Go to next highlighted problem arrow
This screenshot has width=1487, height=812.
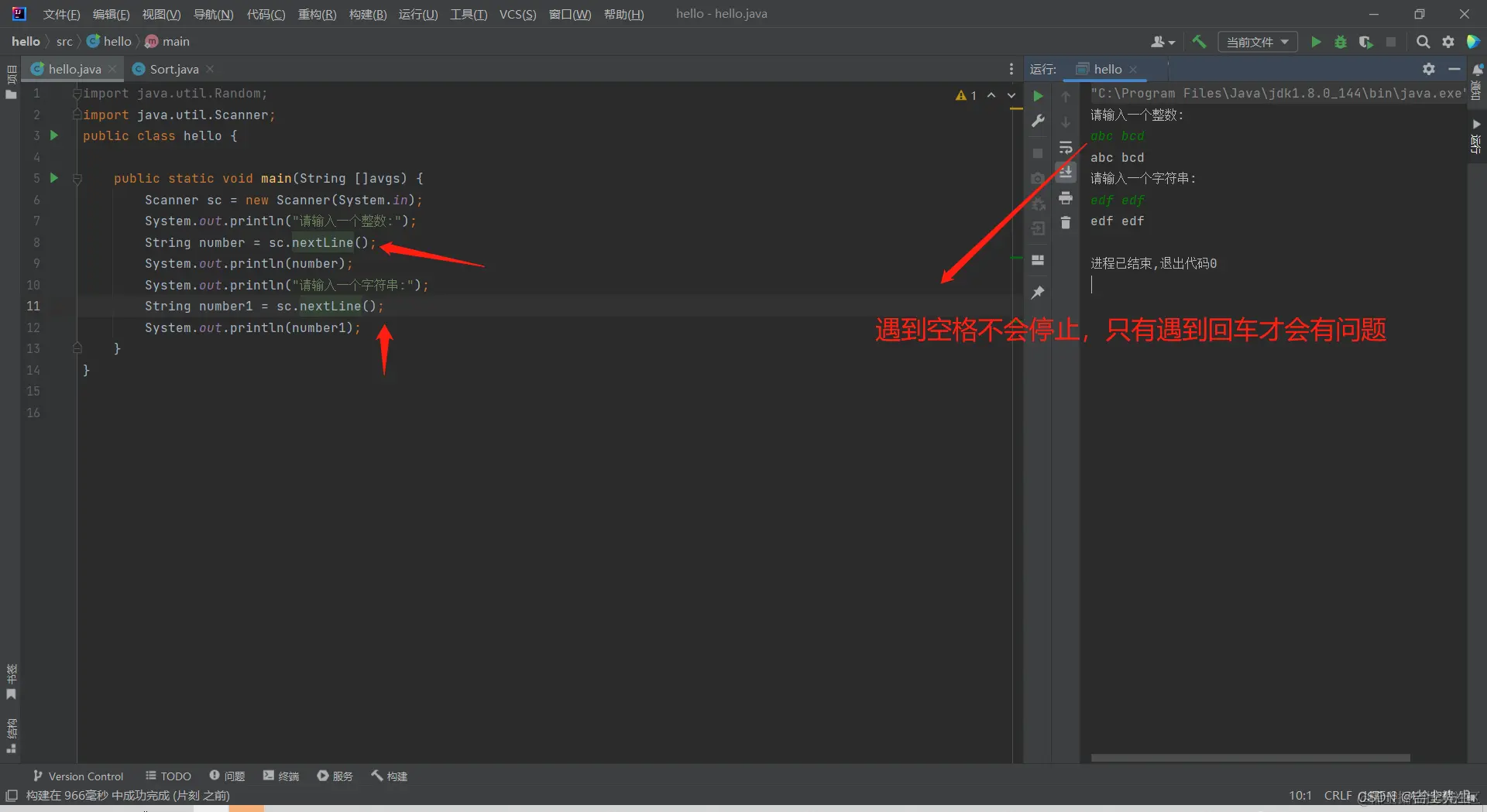1011,95
